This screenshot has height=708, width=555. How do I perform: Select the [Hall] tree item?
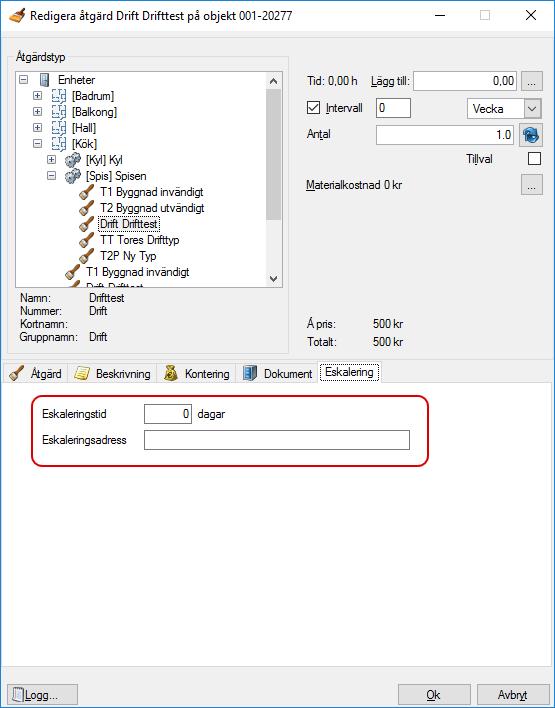click(x=84, y=128)
